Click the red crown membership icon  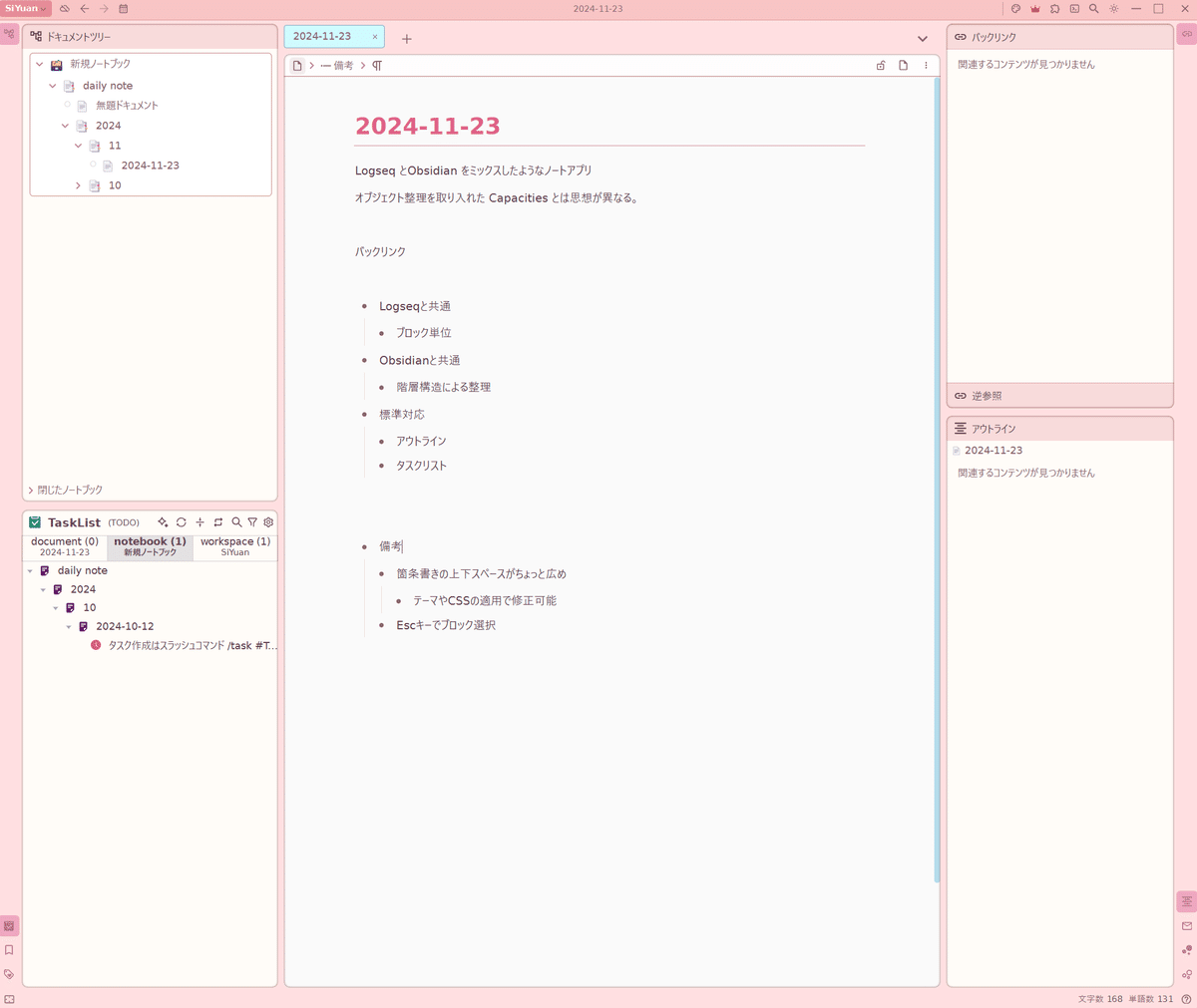pos(1035,9)
